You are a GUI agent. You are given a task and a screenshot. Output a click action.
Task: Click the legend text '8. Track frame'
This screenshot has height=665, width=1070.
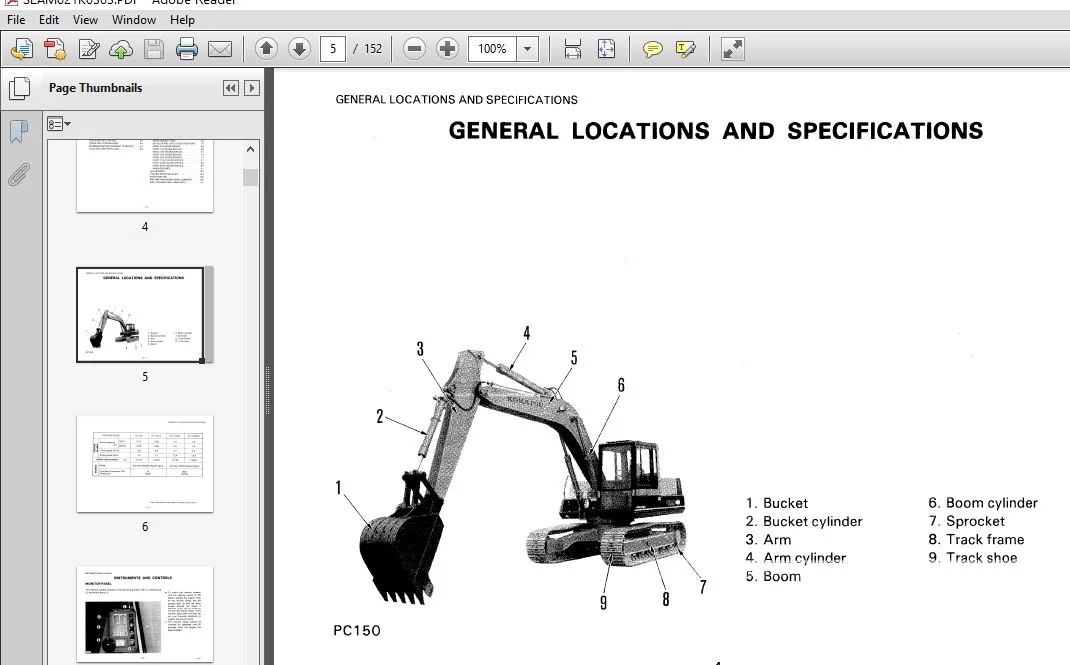[x=976, y=540]
